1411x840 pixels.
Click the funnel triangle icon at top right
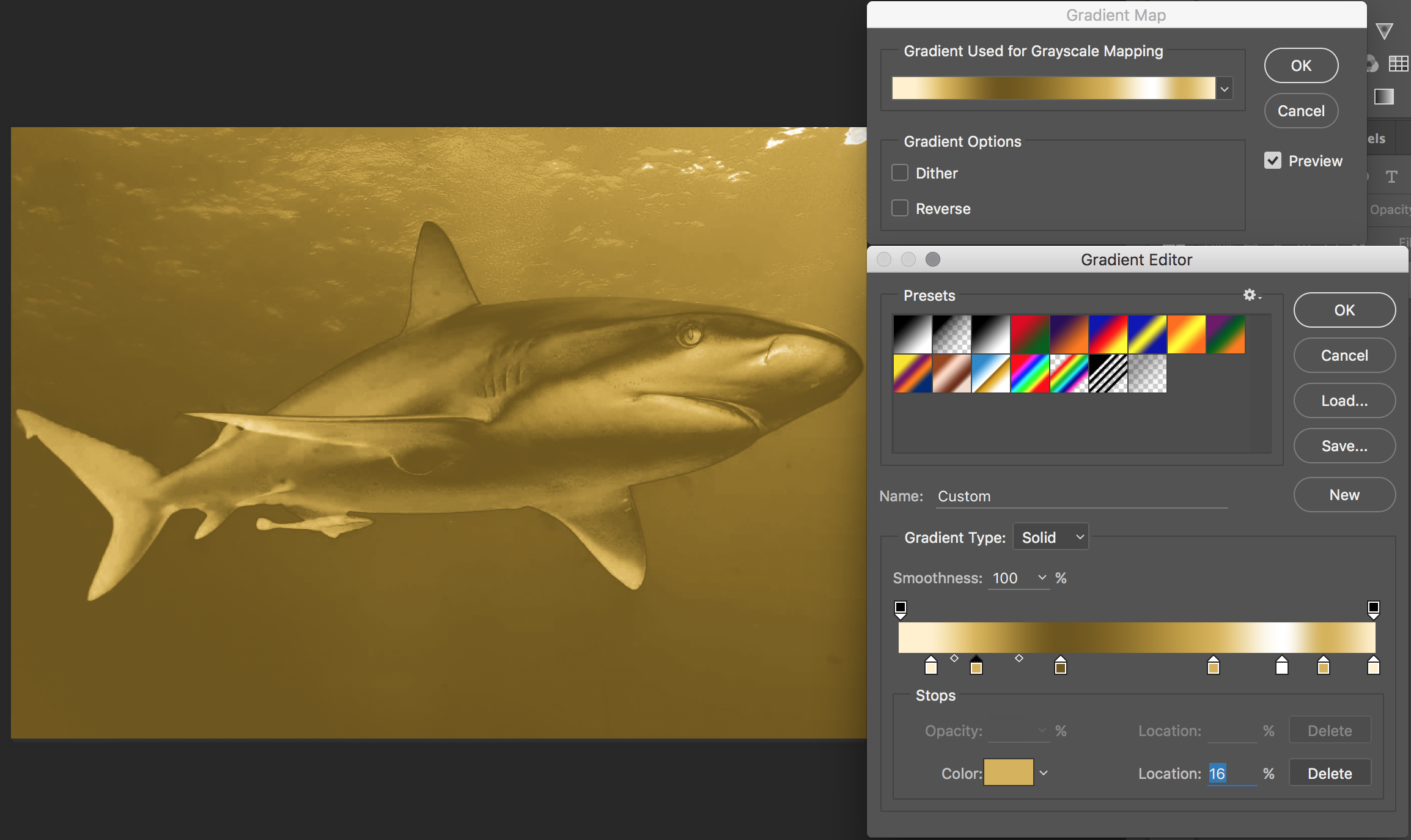point(1385,31)
